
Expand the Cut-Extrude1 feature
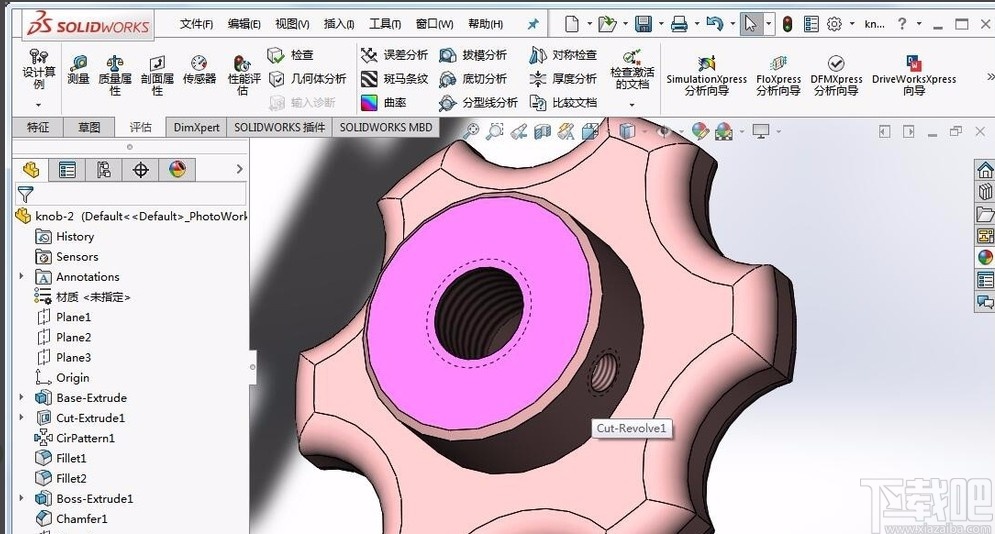(22, 418)
